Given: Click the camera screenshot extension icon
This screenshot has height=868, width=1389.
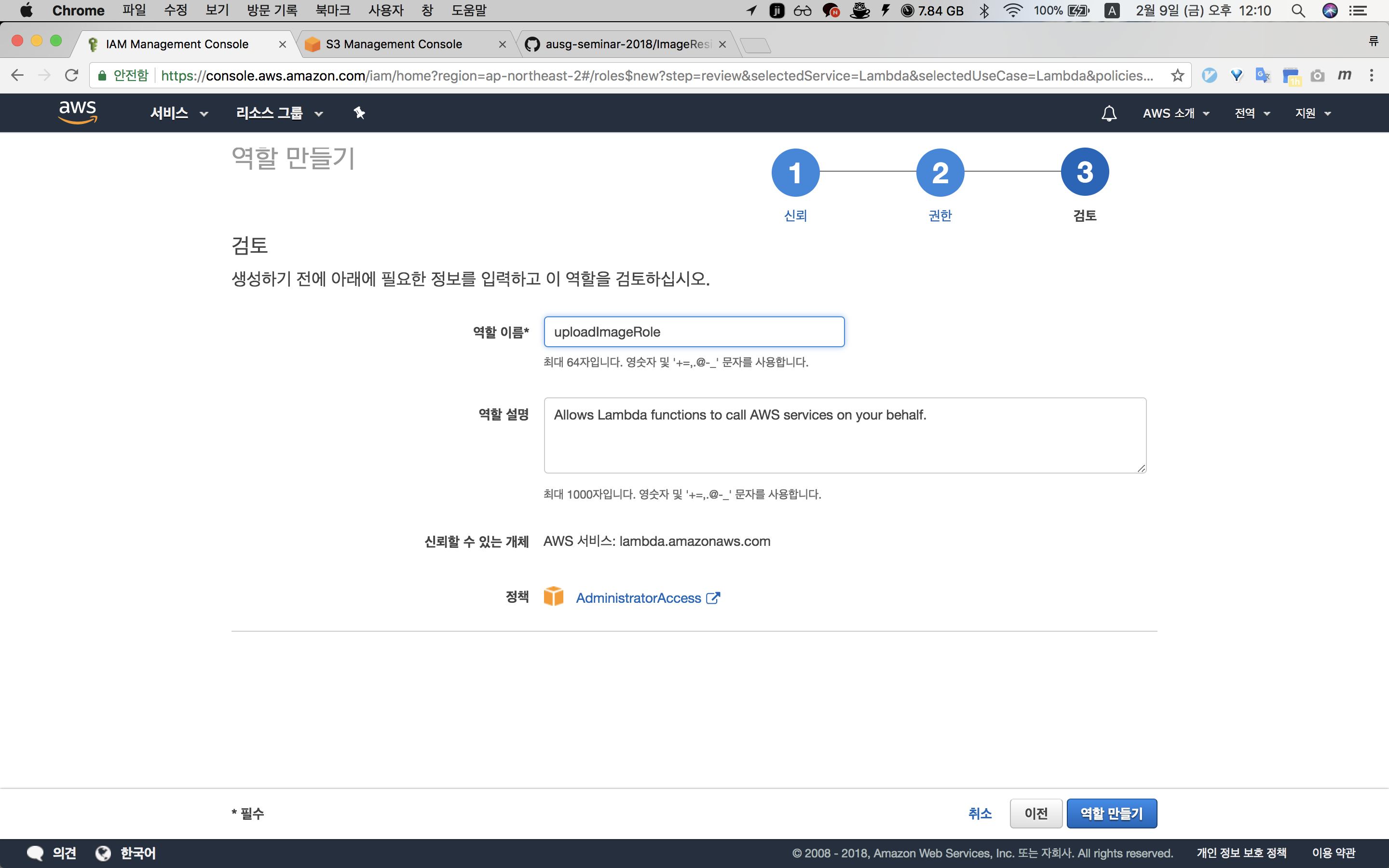Looking at the screenshot, I should (1317, 76).
